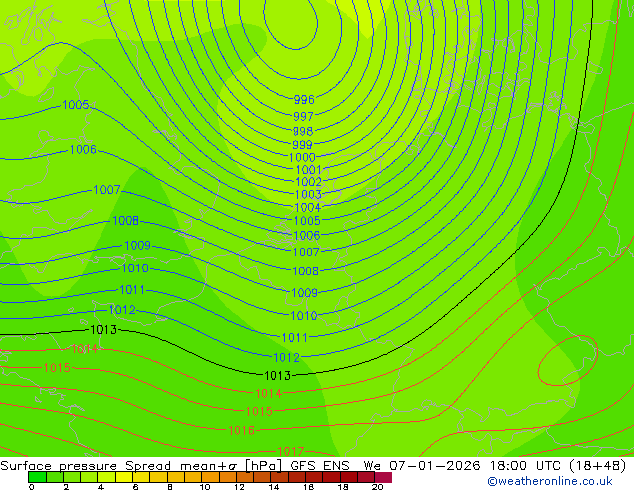This screenshot has width=634, height=490.
Task: Pick the 998 isobar value
Action: click(303, 131)
